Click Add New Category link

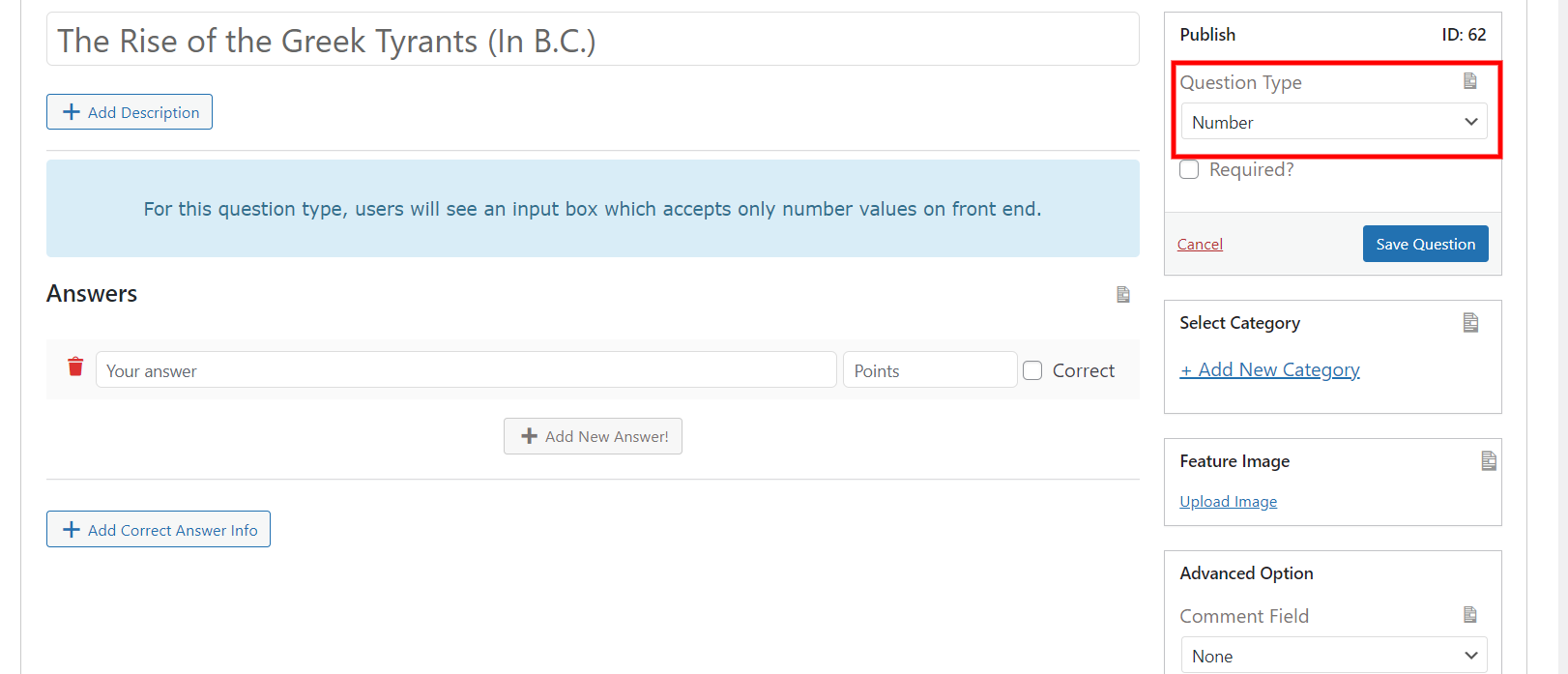point(1269,369)
